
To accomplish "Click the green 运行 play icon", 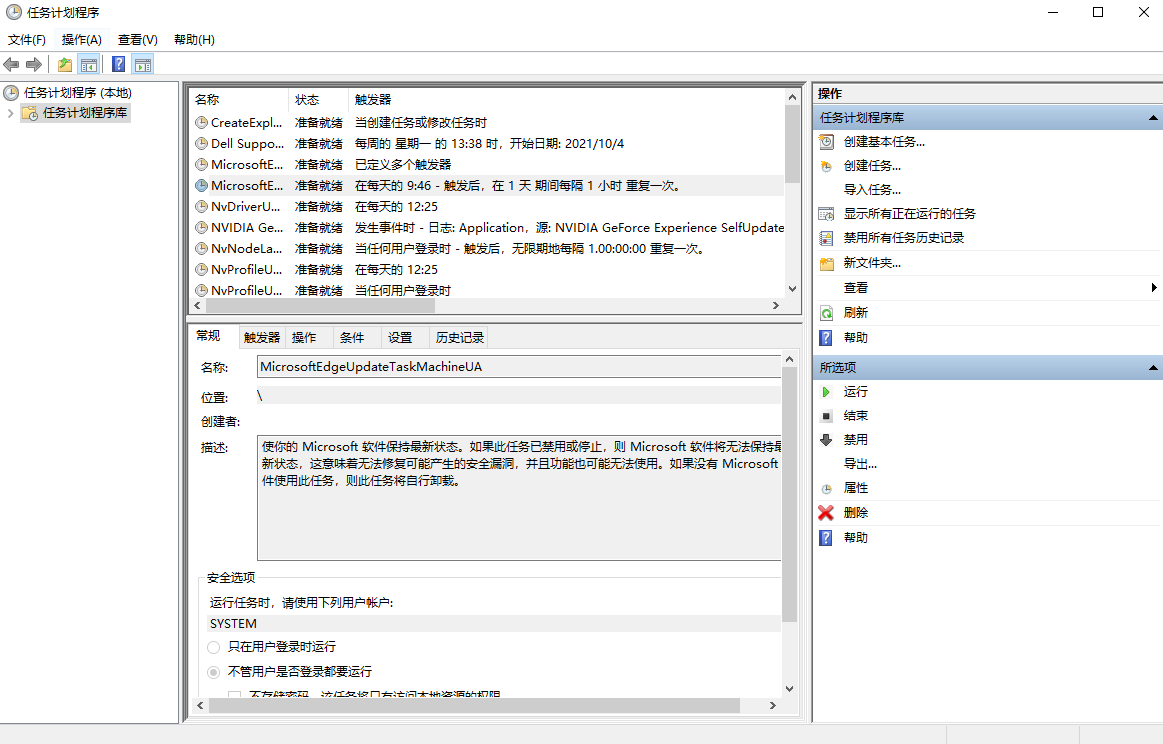I will pyautogui.click(x=826, y=392).
